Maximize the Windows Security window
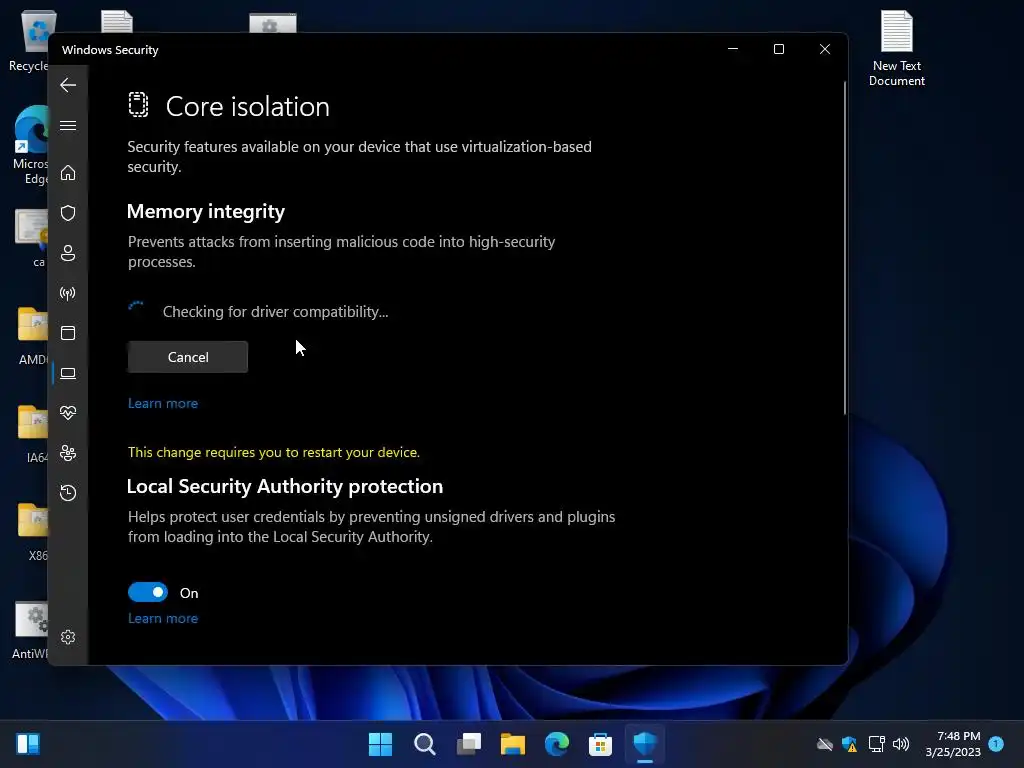Screen dimensions: 1024x768 778,49
